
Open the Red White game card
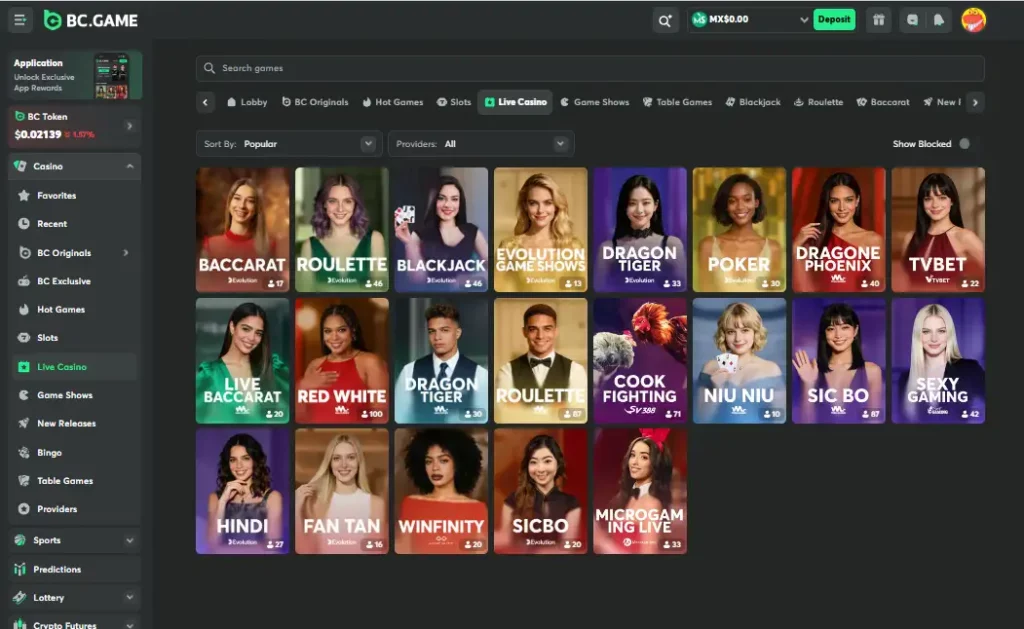tap(342, 361)
